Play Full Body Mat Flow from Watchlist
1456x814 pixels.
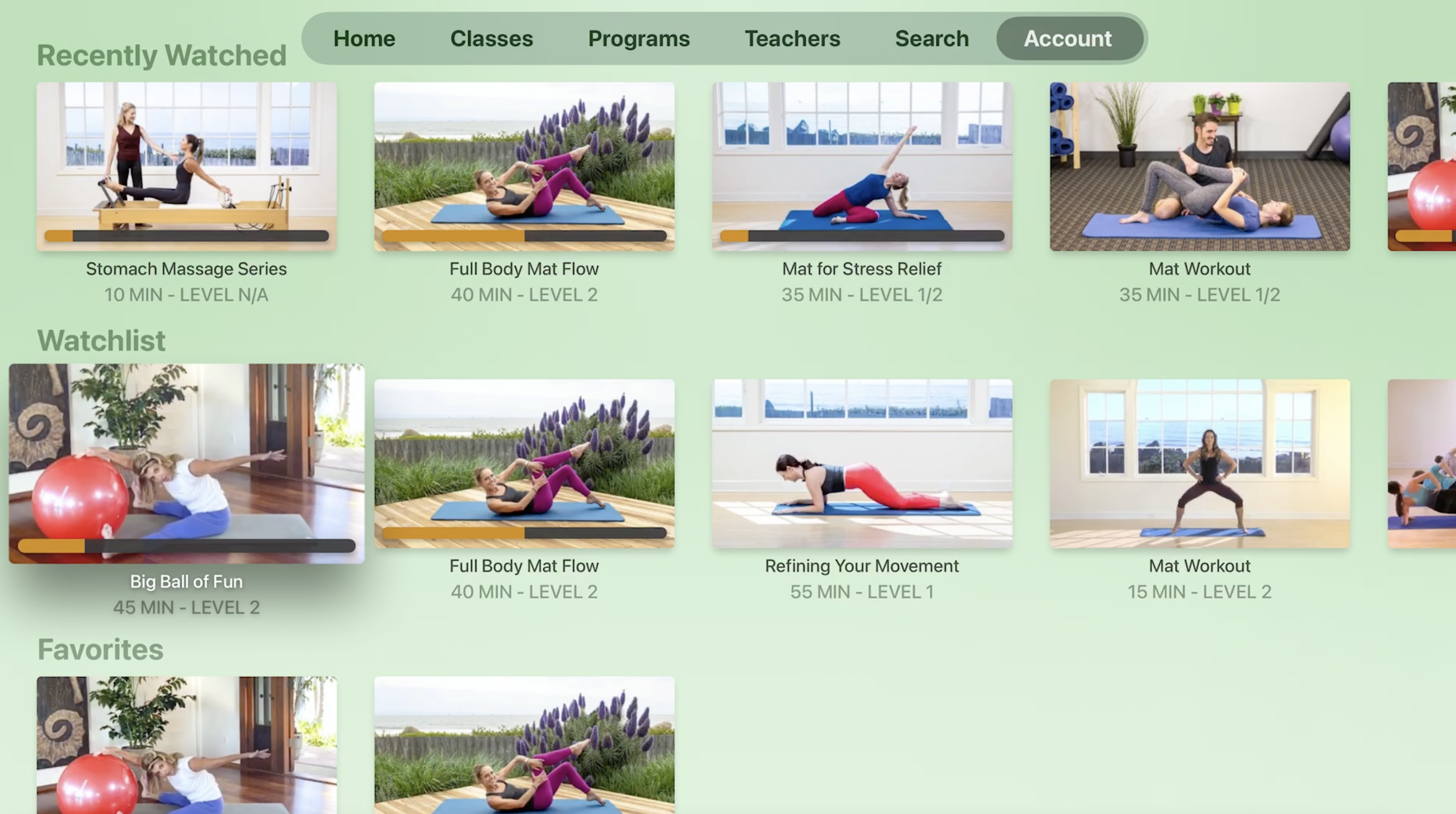524,463
